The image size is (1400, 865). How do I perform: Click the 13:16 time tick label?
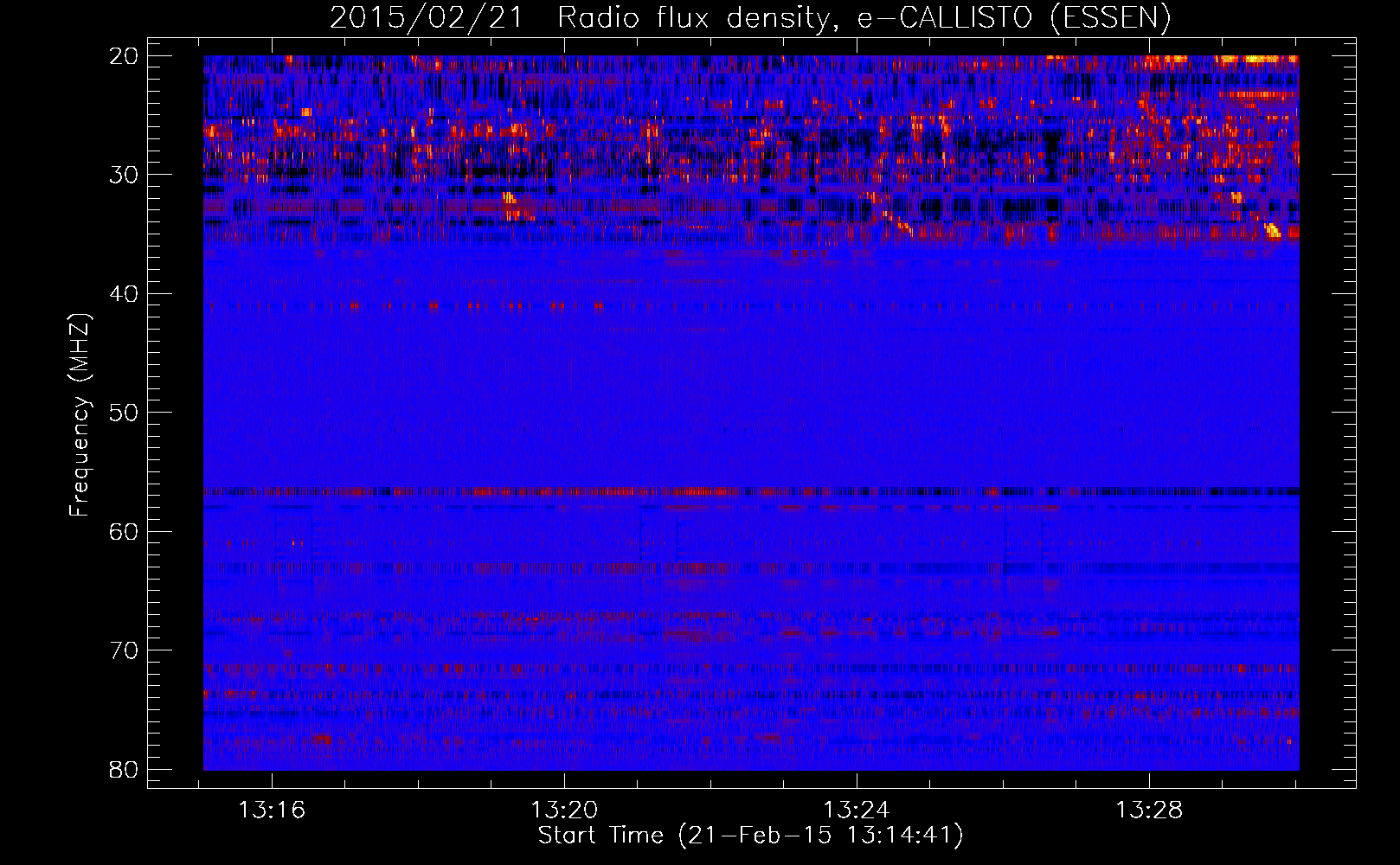273,811
